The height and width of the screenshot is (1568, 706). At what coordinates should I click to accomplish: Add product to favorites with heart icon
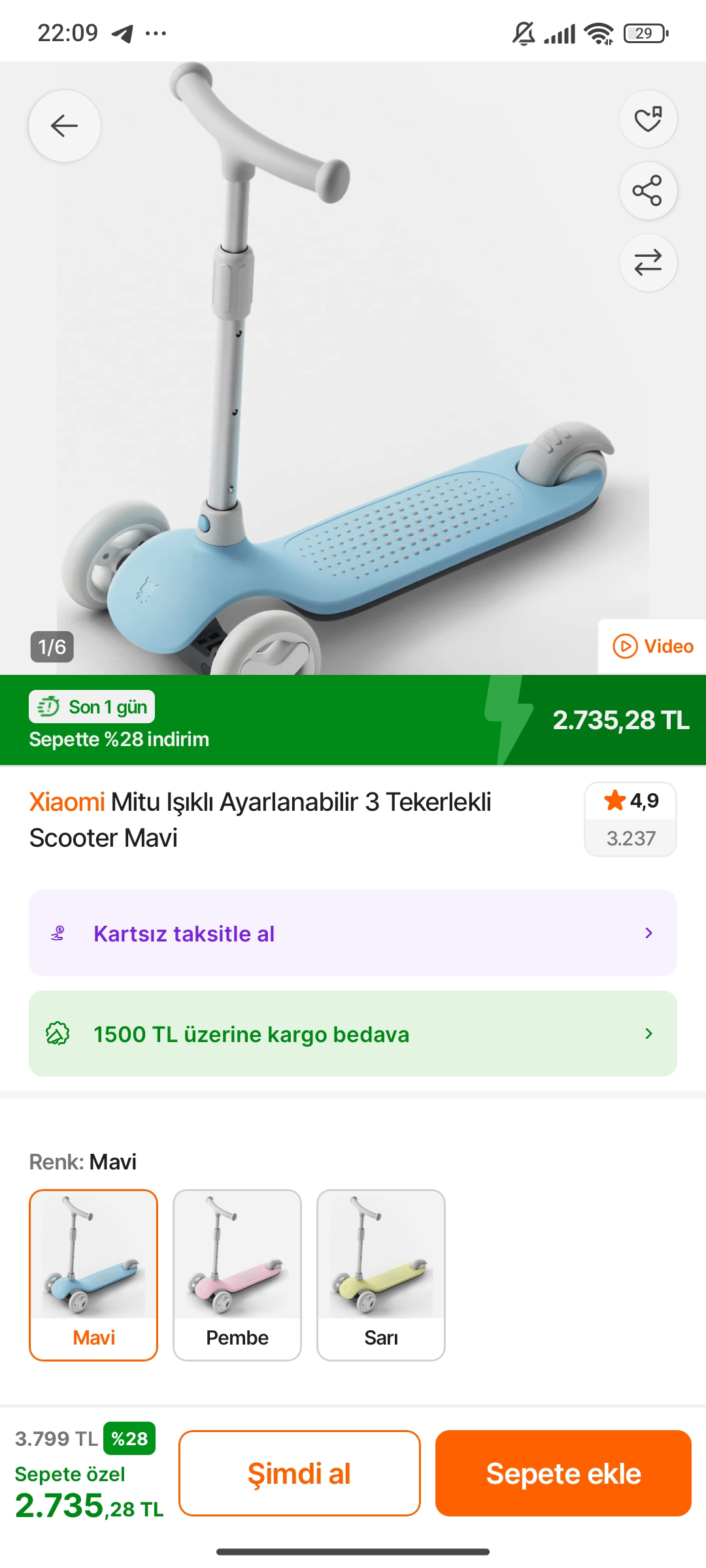(648, 119)
